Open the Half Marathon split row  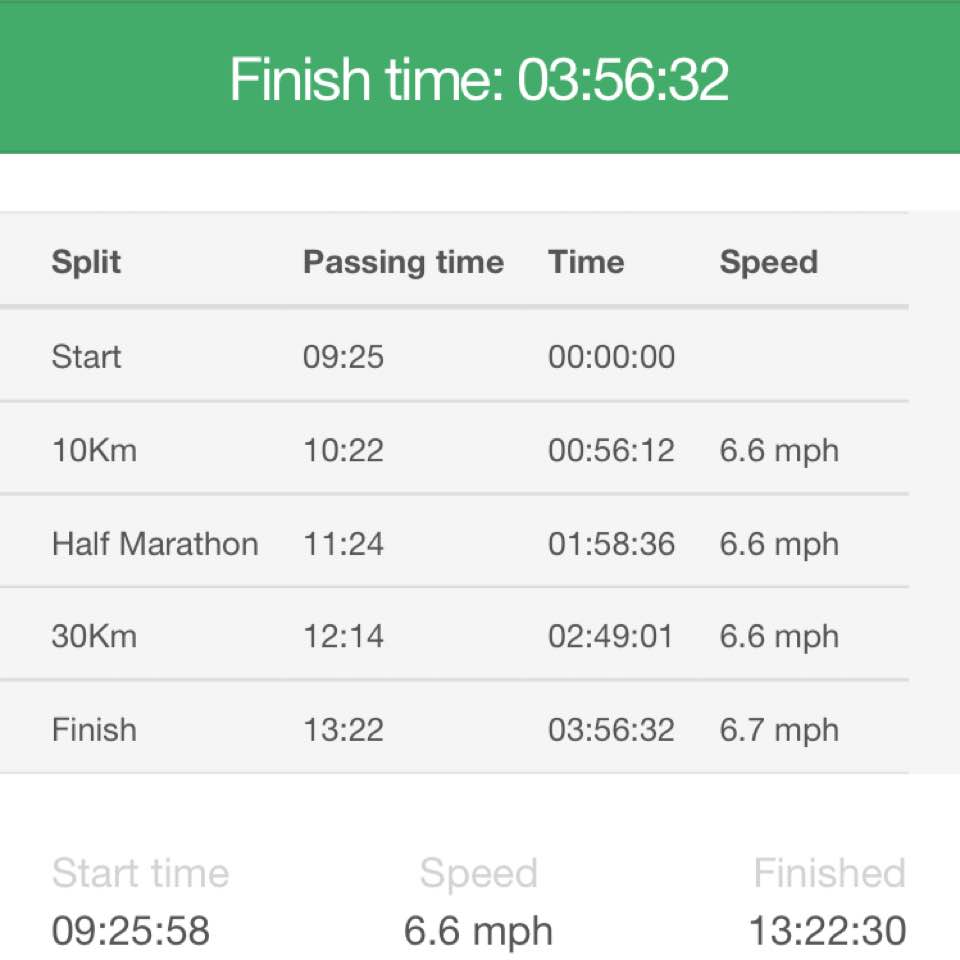click(454, 542)
